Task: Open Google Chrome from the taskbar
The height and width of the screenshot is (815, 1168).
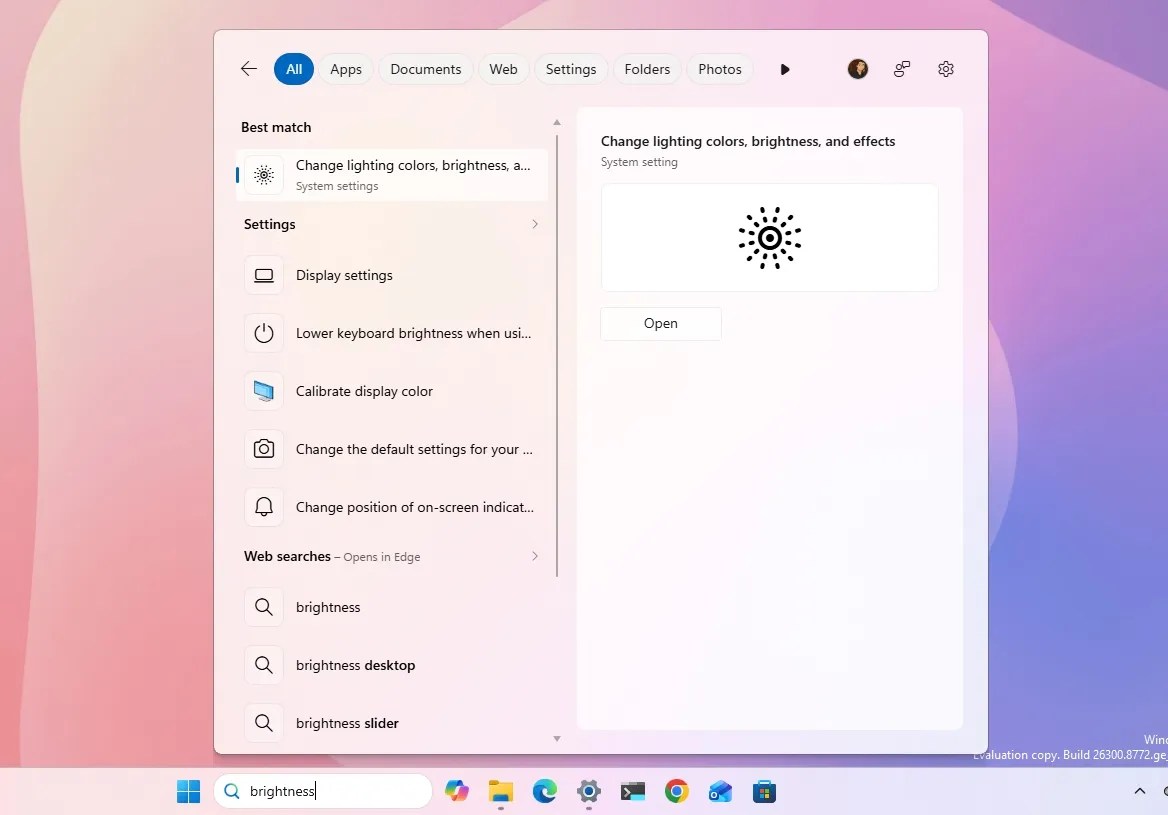Action: [x=676, y=791]
